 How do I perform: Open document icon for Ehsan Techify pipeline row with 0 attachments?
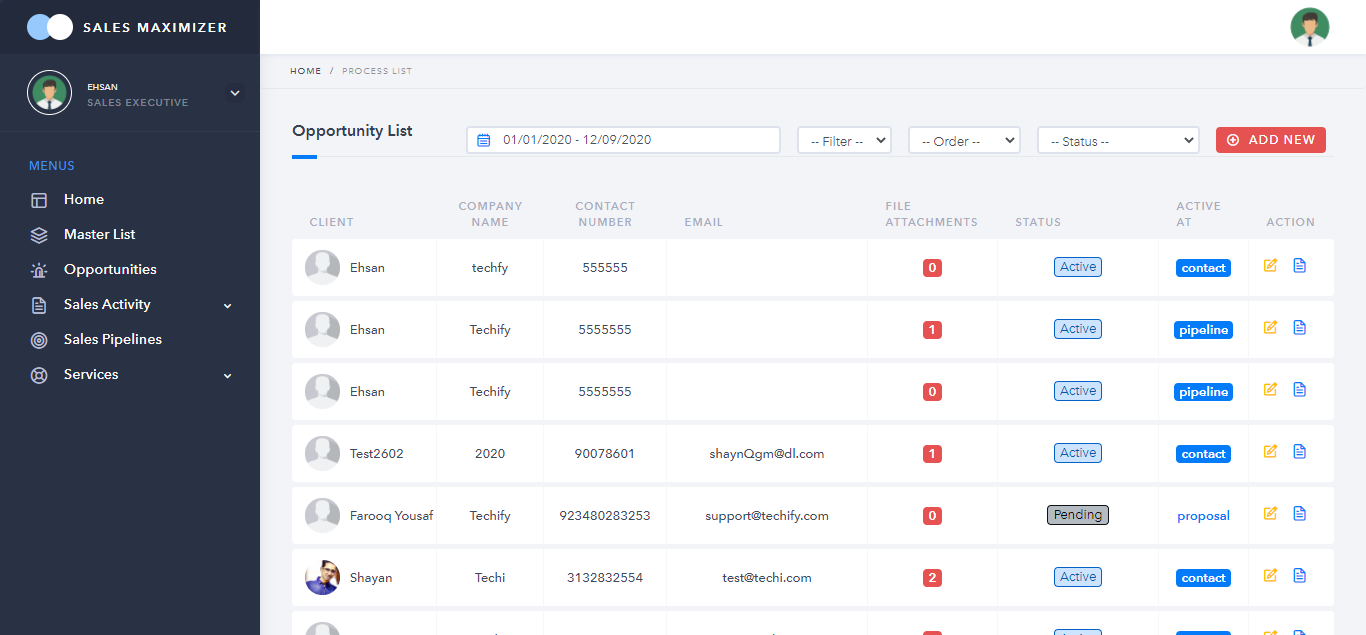point(1299,390)
